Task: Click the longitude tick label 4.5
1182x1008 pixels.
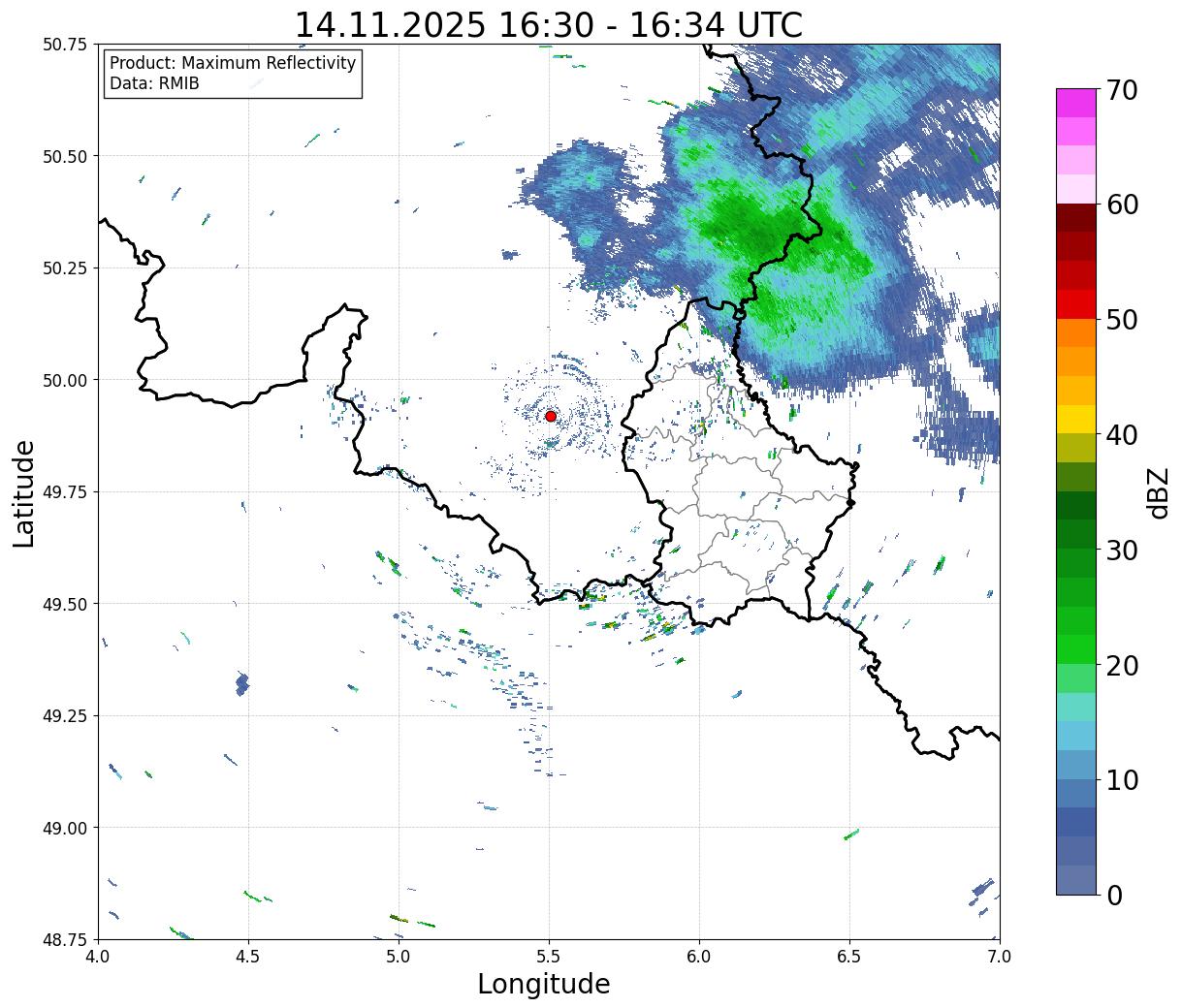Action: (x=248, y=957)
